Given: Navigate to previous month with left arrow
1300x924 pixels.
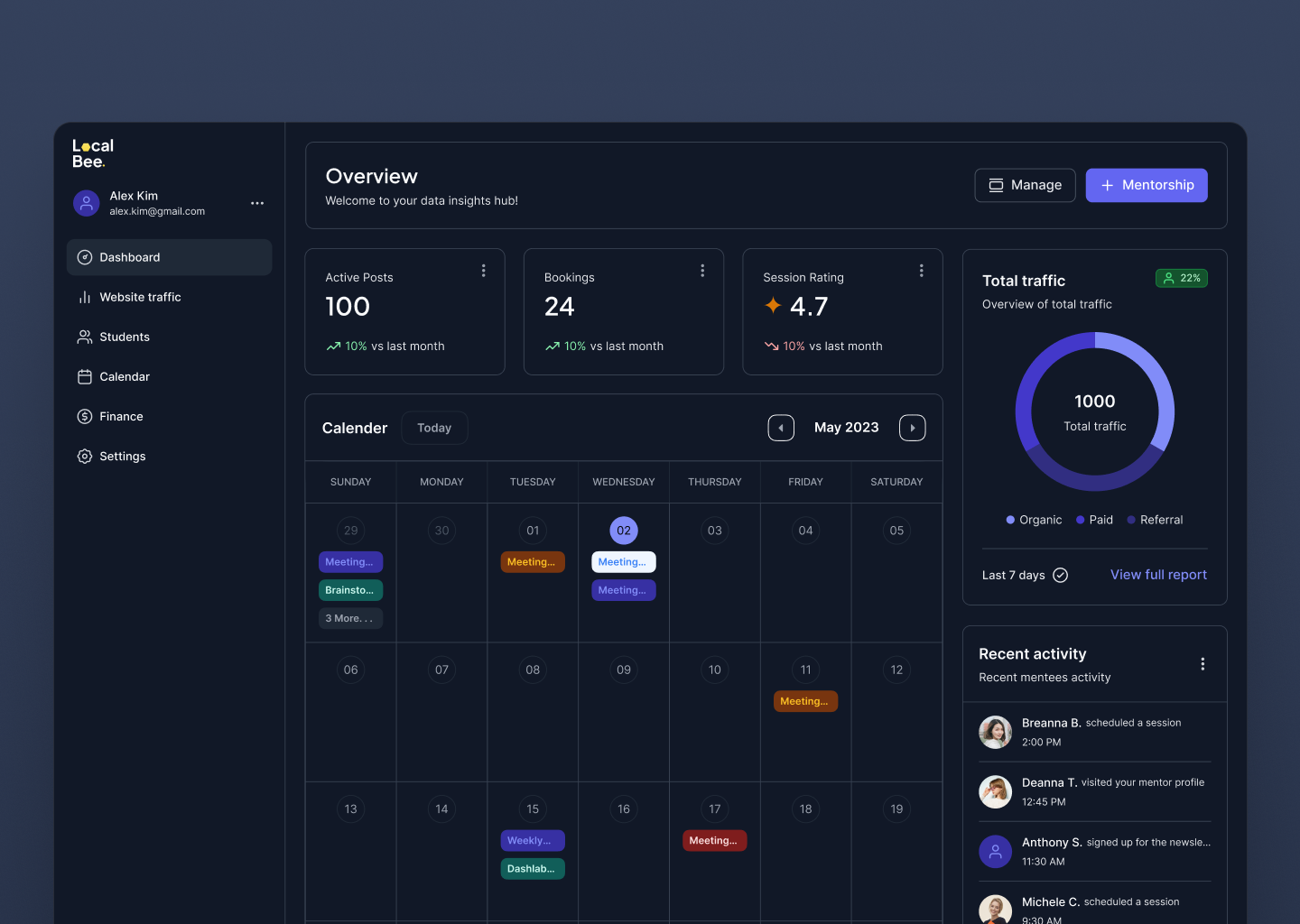Looking at the screenshot, I should click(x=781, y=427).
